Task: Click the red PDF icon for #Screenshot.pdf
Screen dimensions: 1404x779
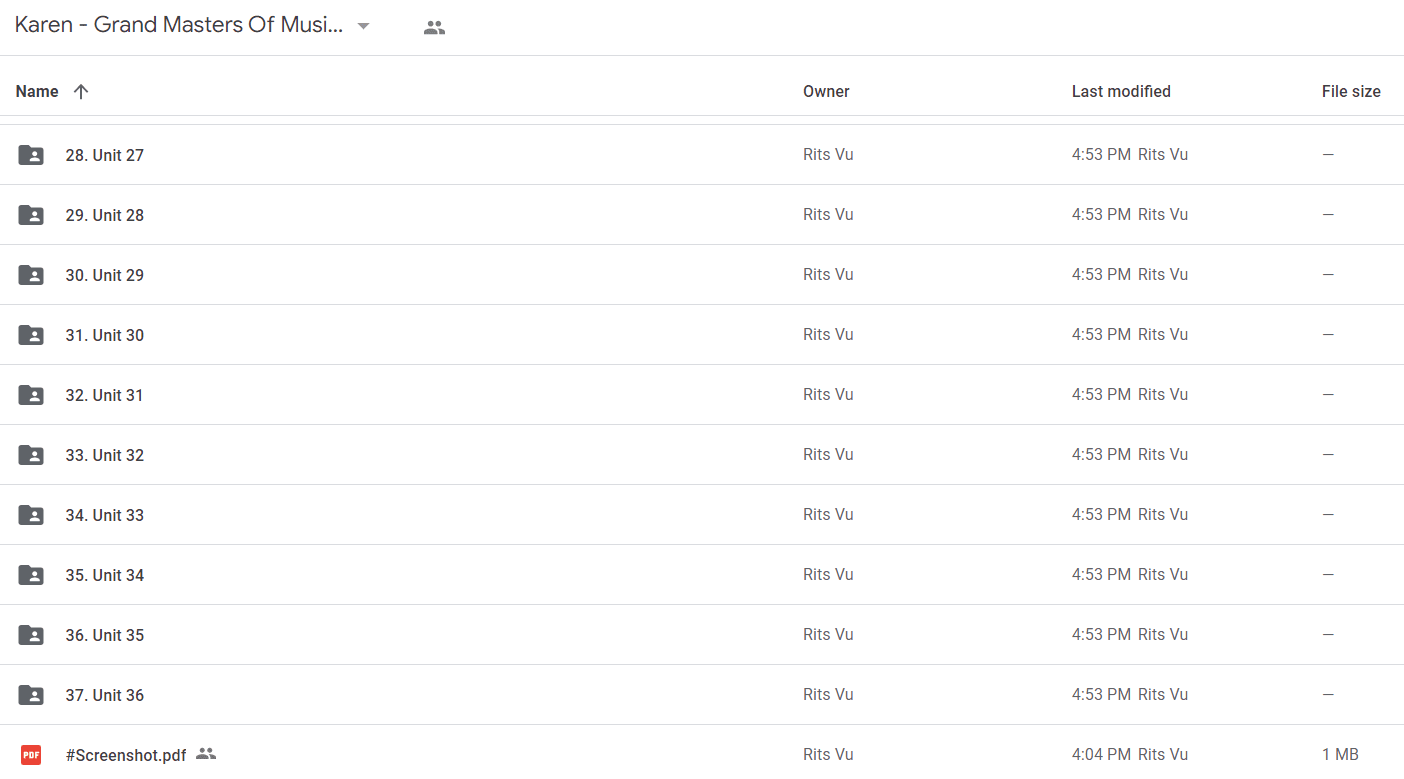Action: [x=31, y=755]
